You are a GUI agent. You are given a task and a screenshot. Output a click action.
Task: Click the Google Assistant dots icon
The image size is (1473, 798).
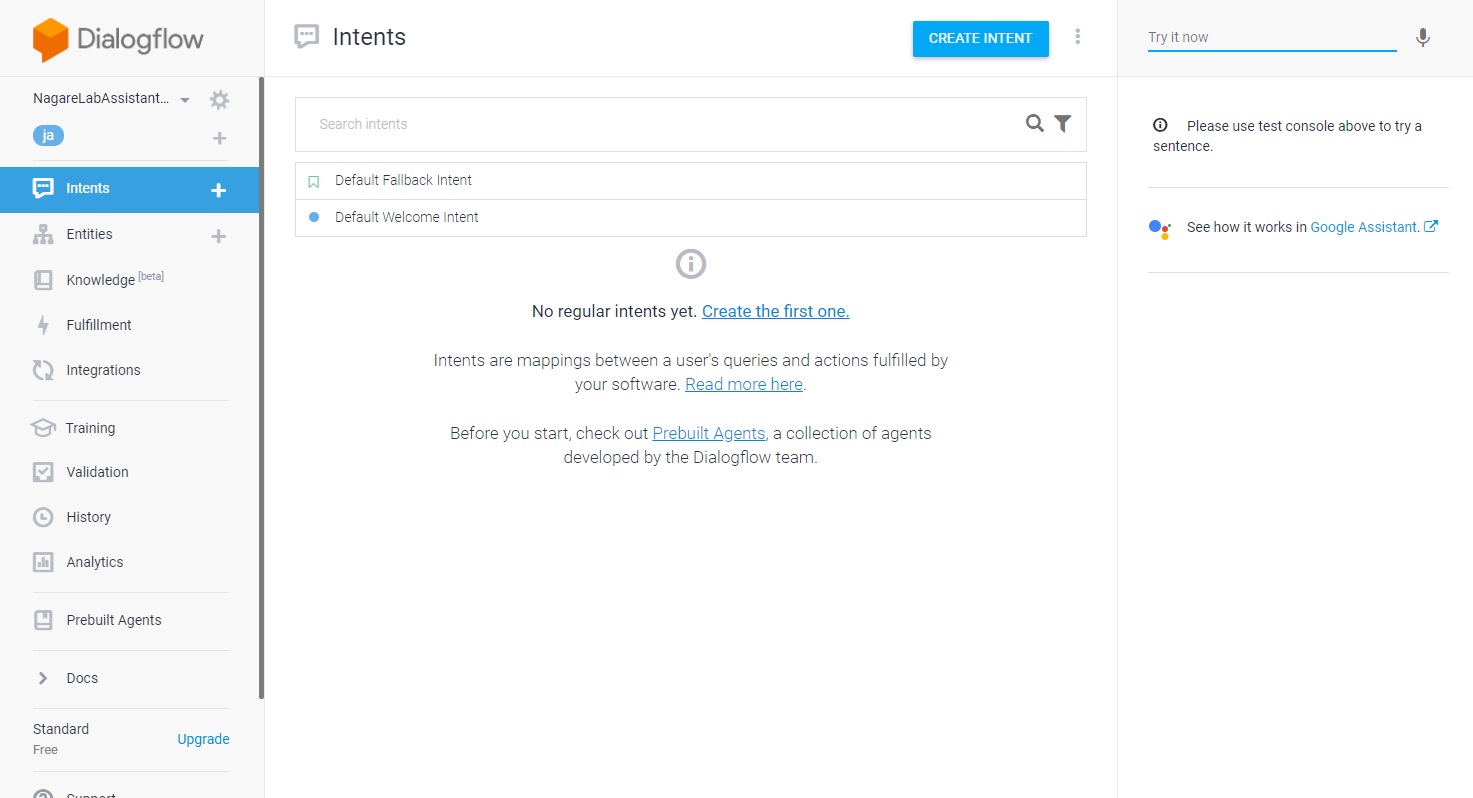coord(1159,229)
